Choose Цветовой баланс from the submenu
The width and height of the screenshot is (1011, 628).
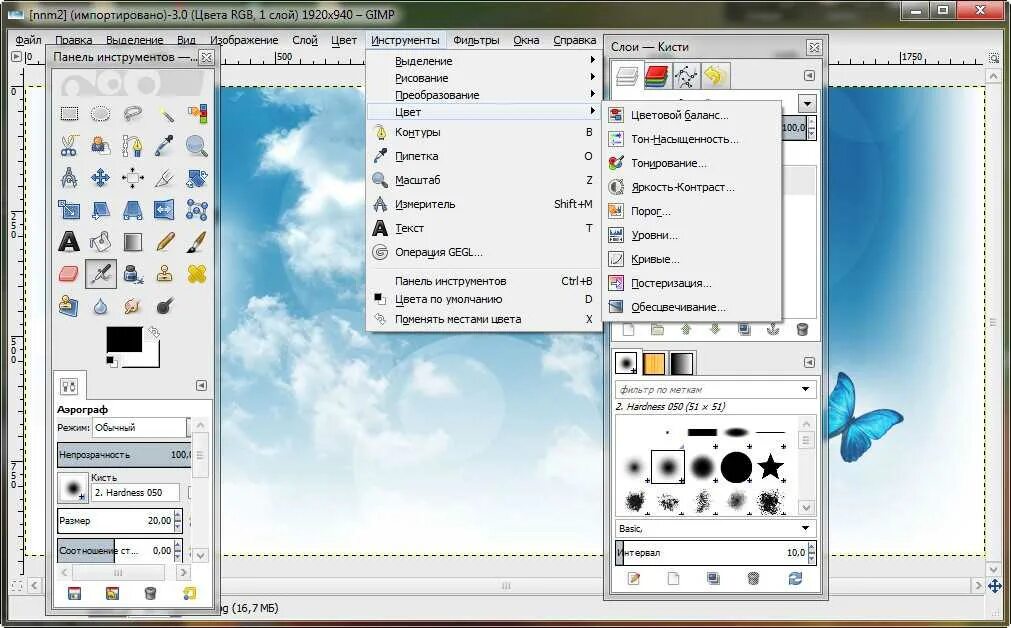692,115
